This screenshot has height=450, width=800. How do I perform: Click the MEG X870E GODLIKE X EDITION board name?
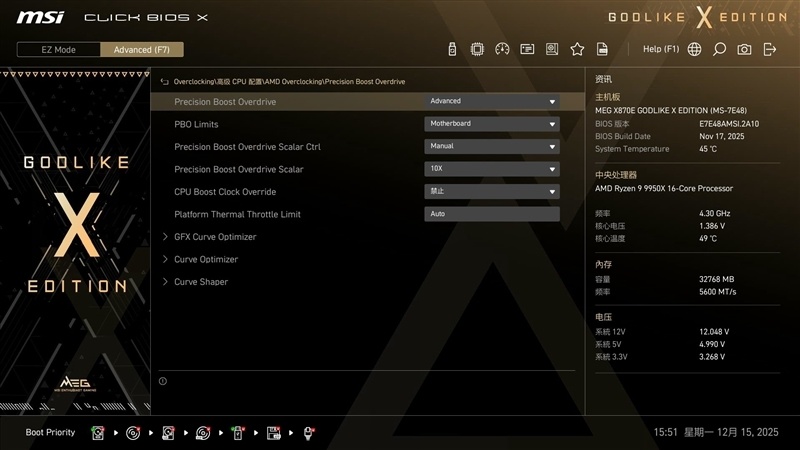click(x=671, y=110)
